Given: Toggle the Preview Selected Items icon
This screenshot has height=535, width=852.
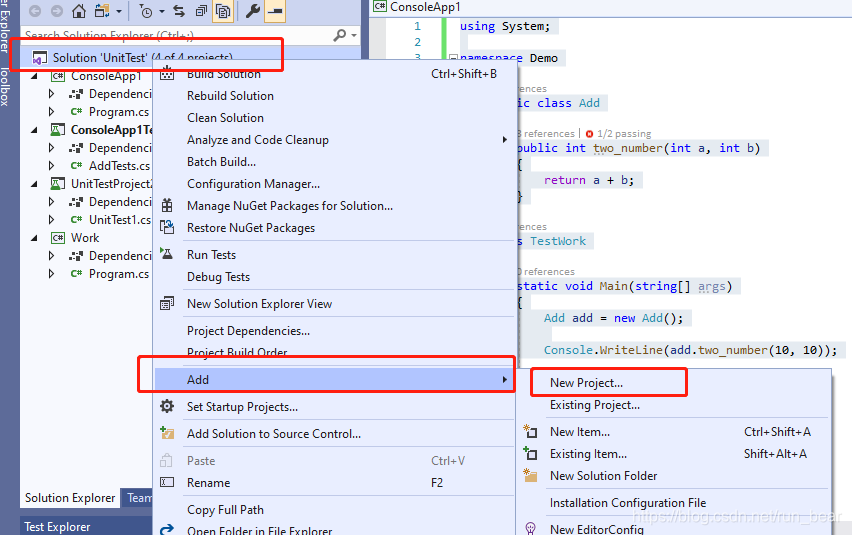Looking at the screenshot, I should coord(275,11).
